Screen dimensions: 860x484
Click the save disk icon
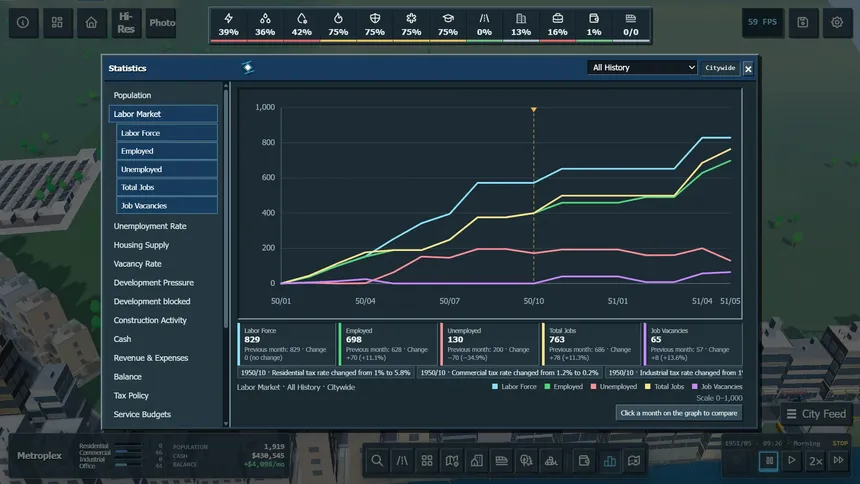pos(803,22)
